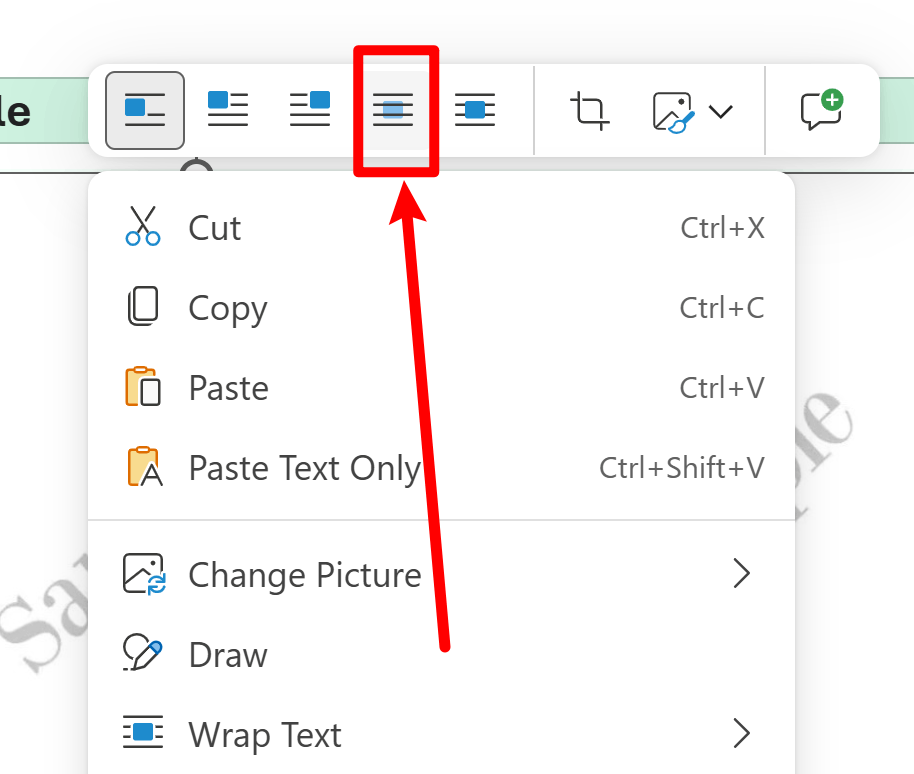Choose the right-aligned square wrap icon
Image resolution: width=914 pixels, height=774 pixels.
click(x=310, y=110)
